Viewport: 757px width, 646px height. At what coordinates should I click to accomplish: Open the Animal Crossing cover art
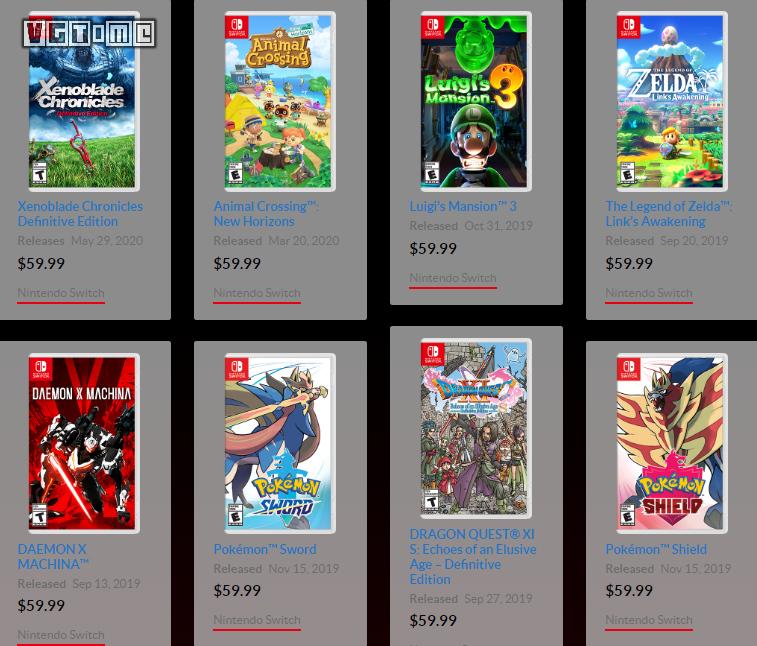(x=280, y=101)
